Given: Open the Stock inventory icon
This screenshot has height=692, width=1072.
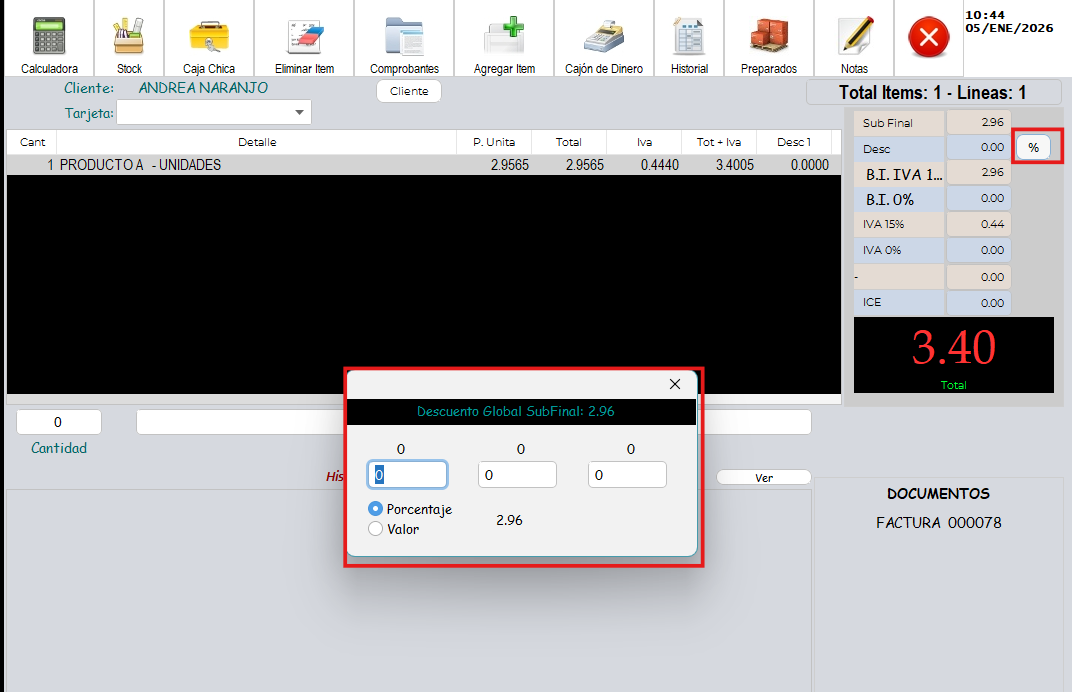Looking at the screenshot, I should click(129, 38).
